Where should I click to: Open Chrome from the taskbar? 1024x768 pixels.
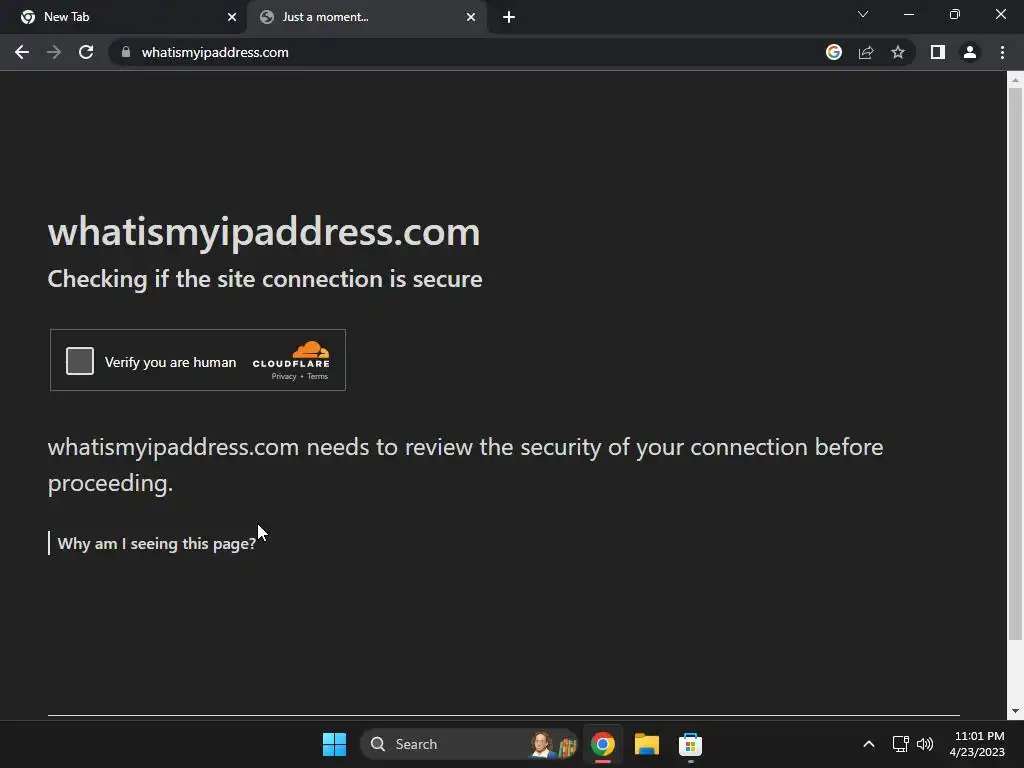coord(603,744)
